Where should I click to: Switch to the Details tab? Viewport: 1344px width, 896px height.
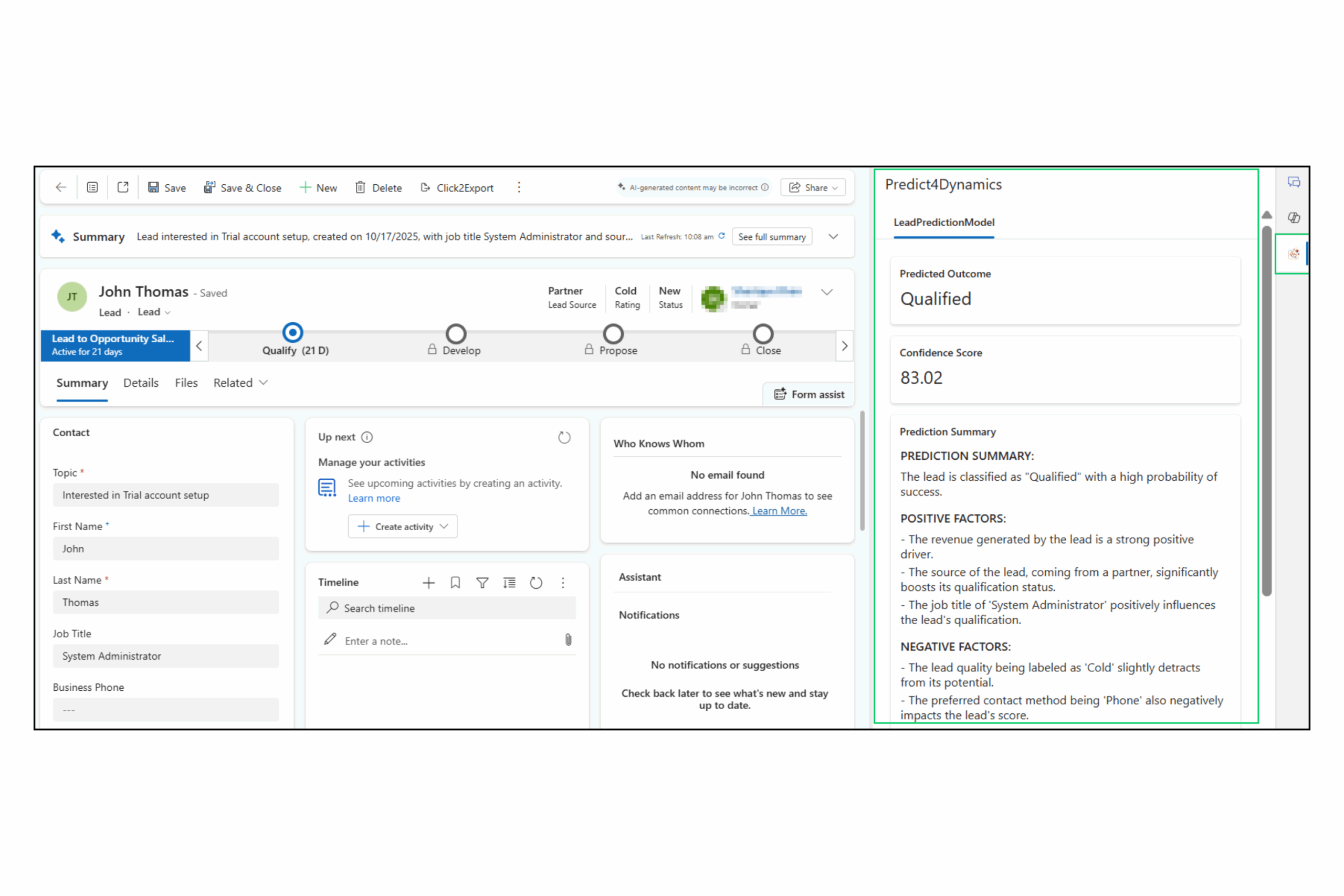[x=141, y=383]
